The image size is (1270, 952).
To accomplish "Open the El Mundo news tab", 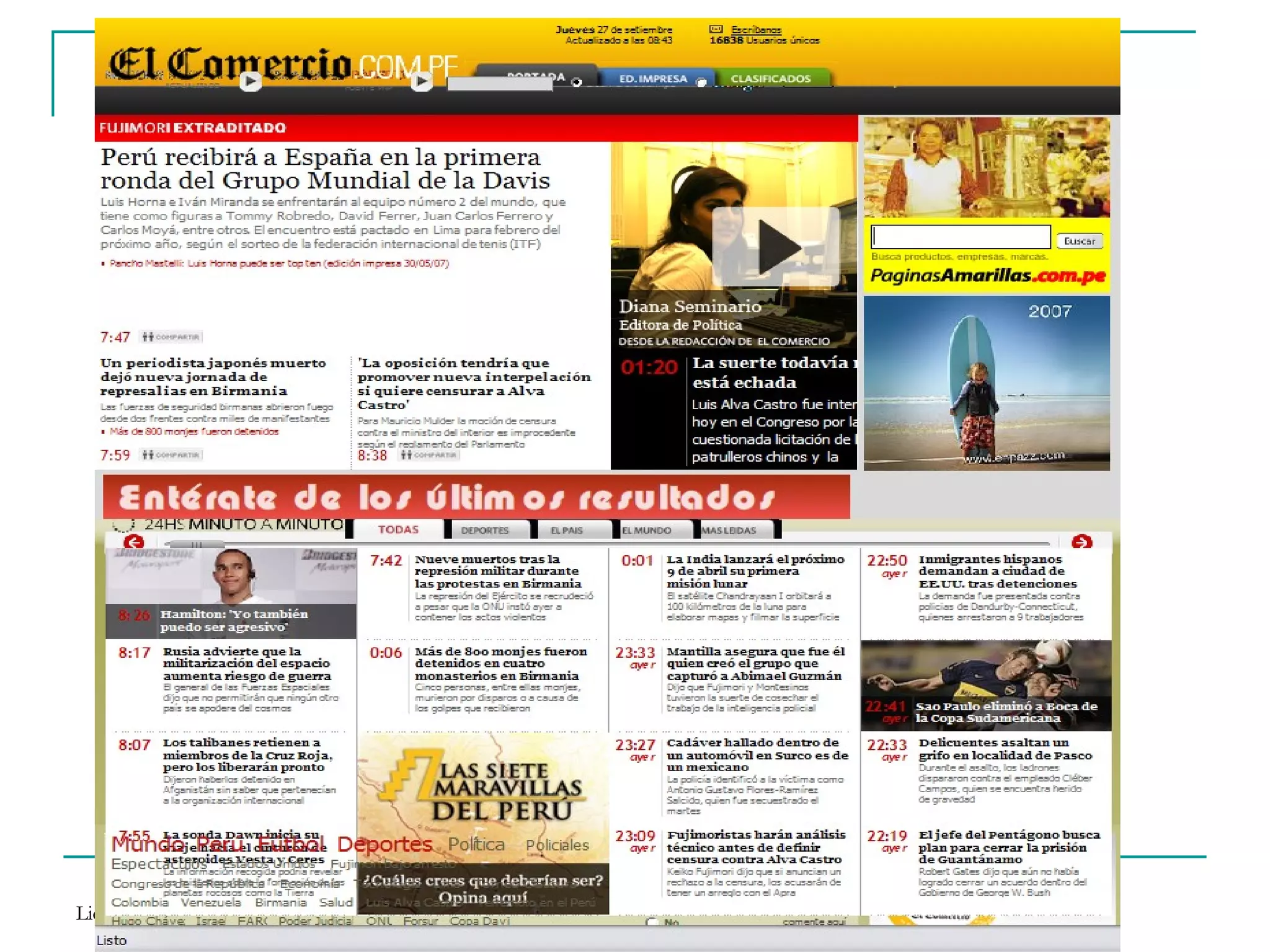I will coord(646,530).
